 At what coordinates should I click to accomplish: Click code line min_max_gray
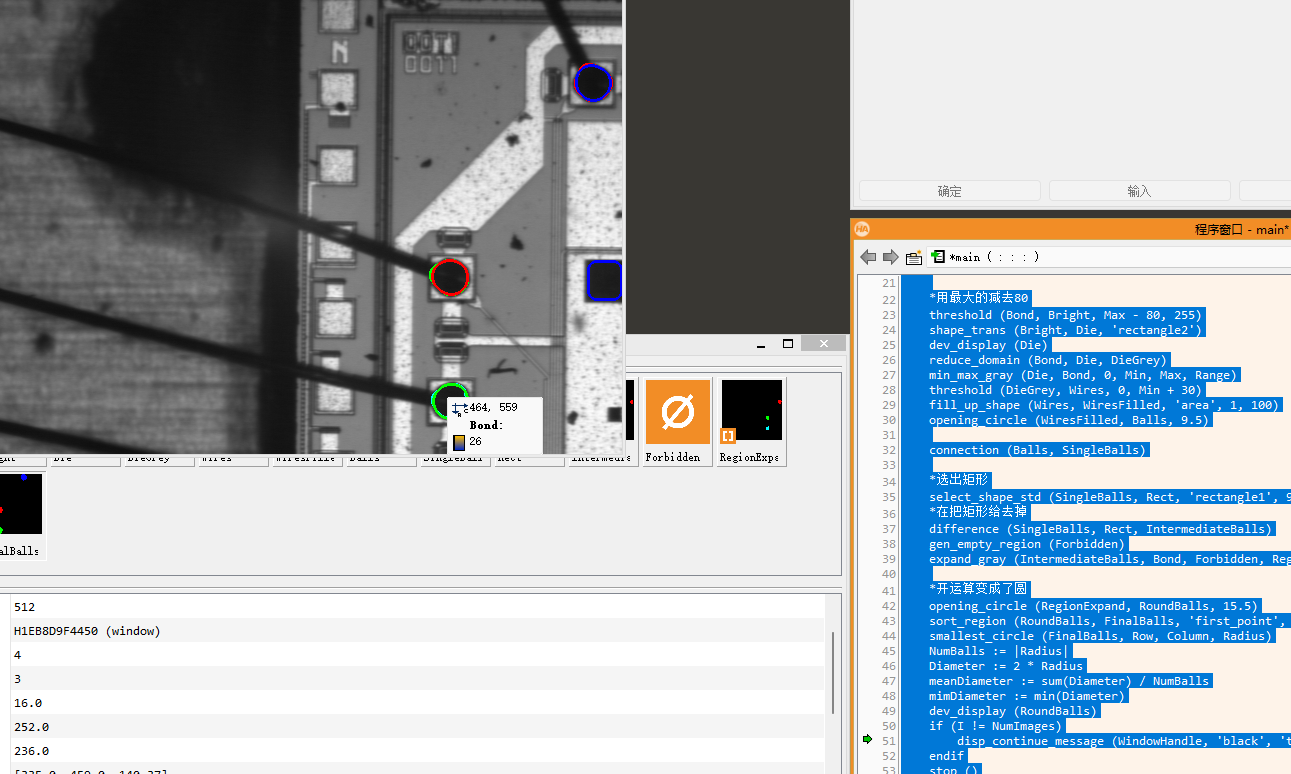coord(1083,374)
